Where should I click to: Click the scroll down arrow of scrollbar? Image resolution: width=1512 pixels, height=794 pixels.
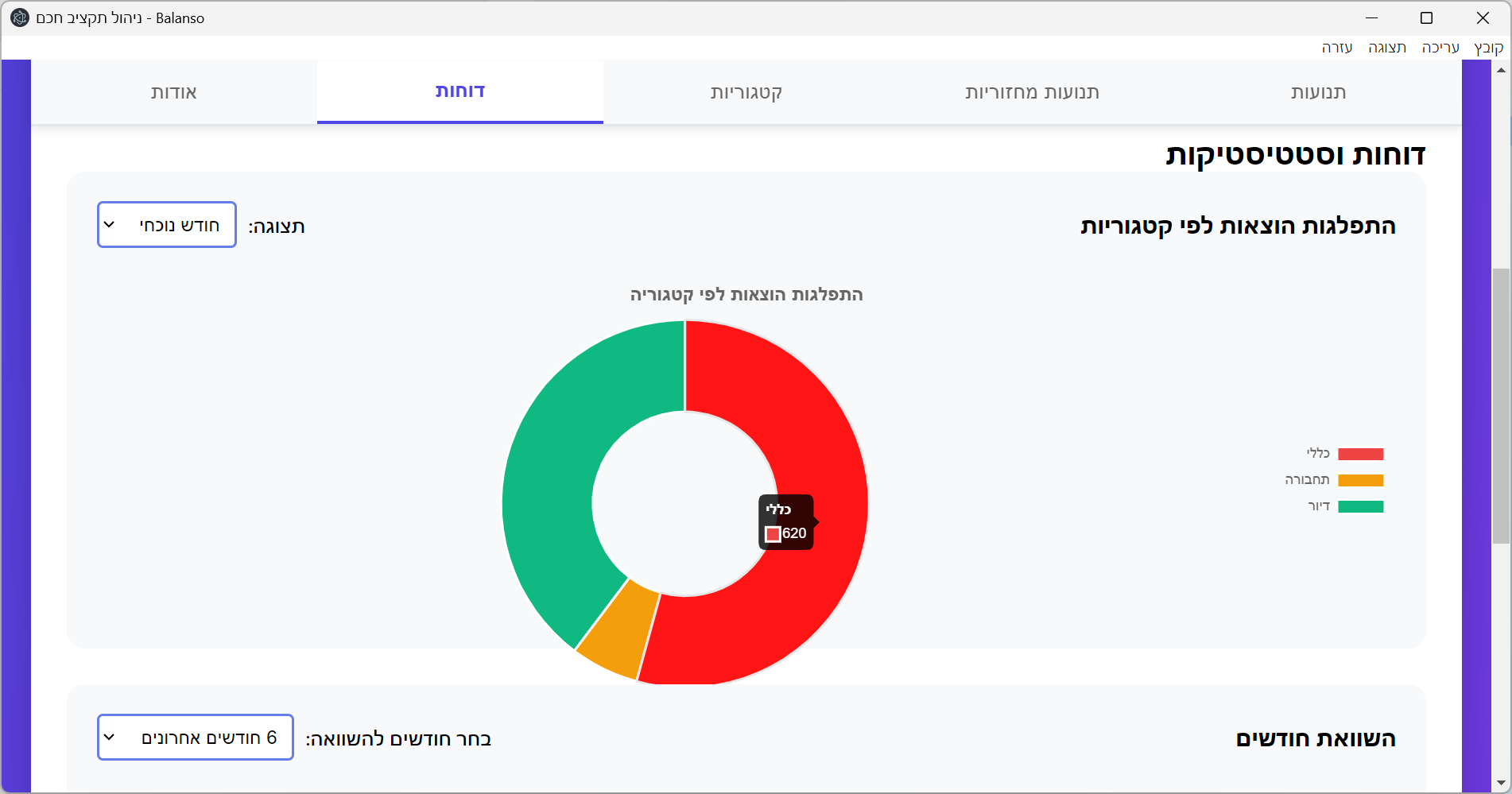coord(1501,783)
